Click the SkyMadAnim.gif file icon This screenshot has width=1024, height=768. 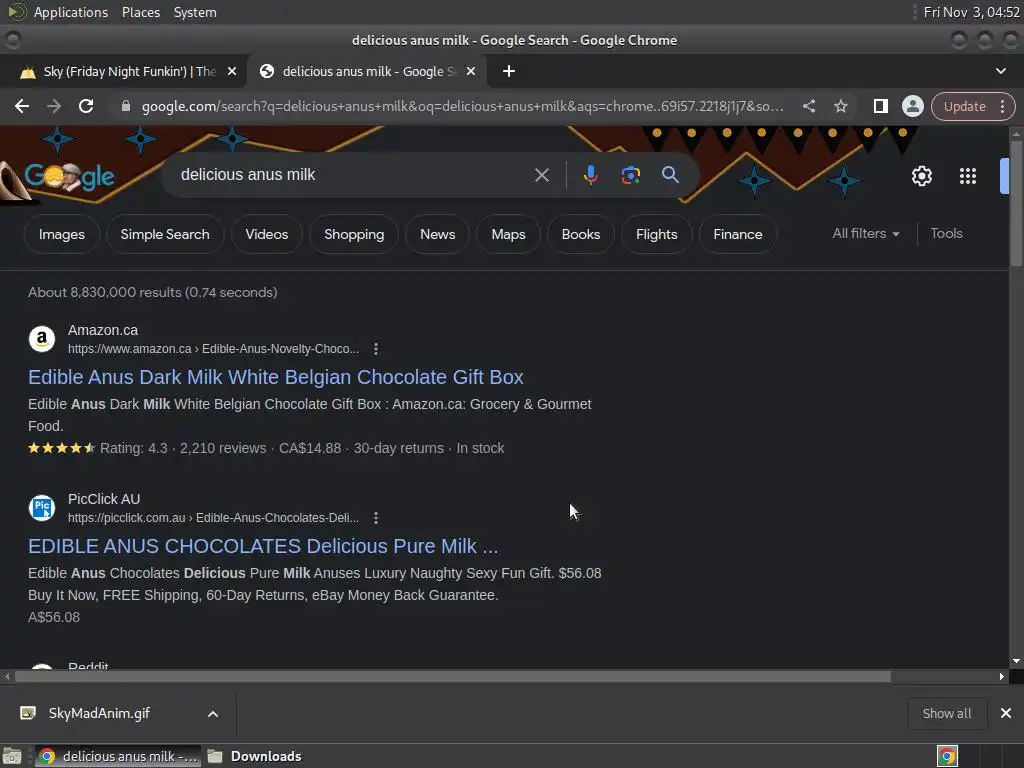pyautogui.click(x=28, y=712)
